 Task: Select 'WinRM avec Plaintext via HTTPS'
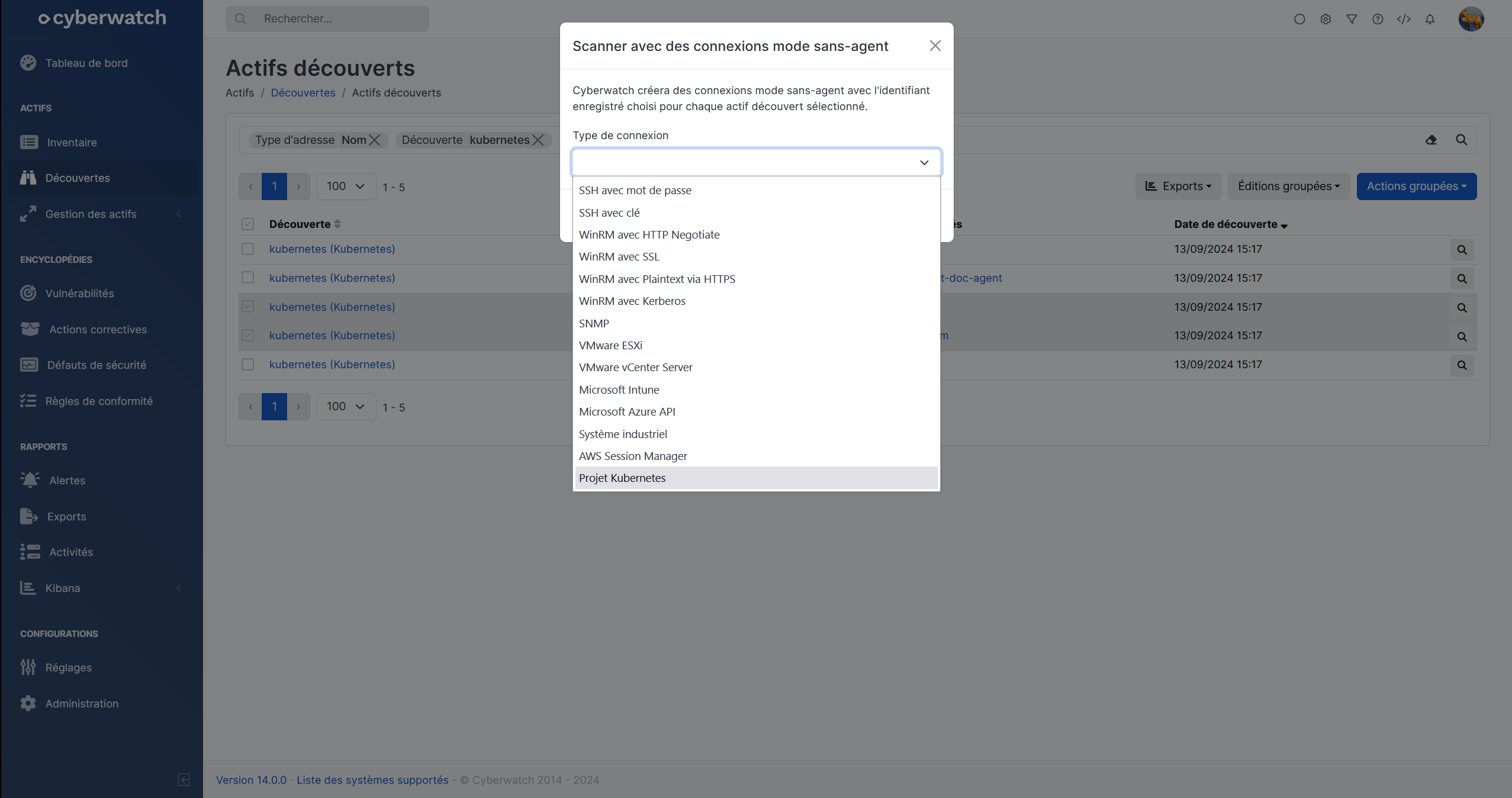point(756,279)
